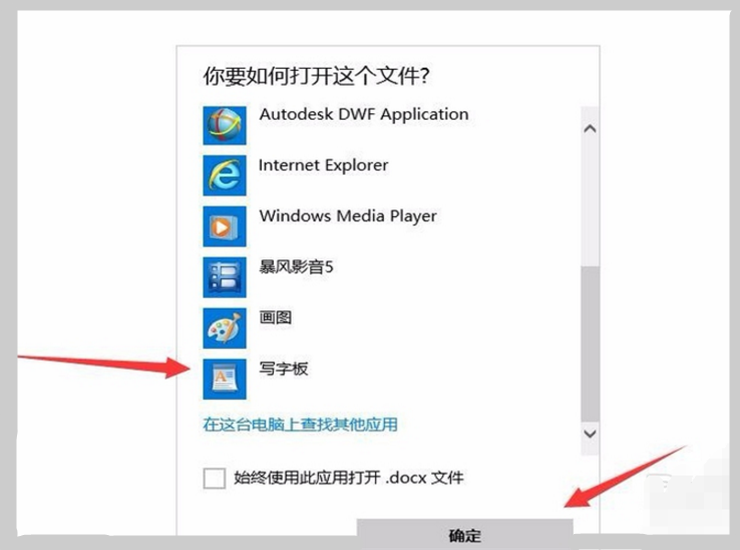
Task: Click the 画图 label
Action: [275, 317]
